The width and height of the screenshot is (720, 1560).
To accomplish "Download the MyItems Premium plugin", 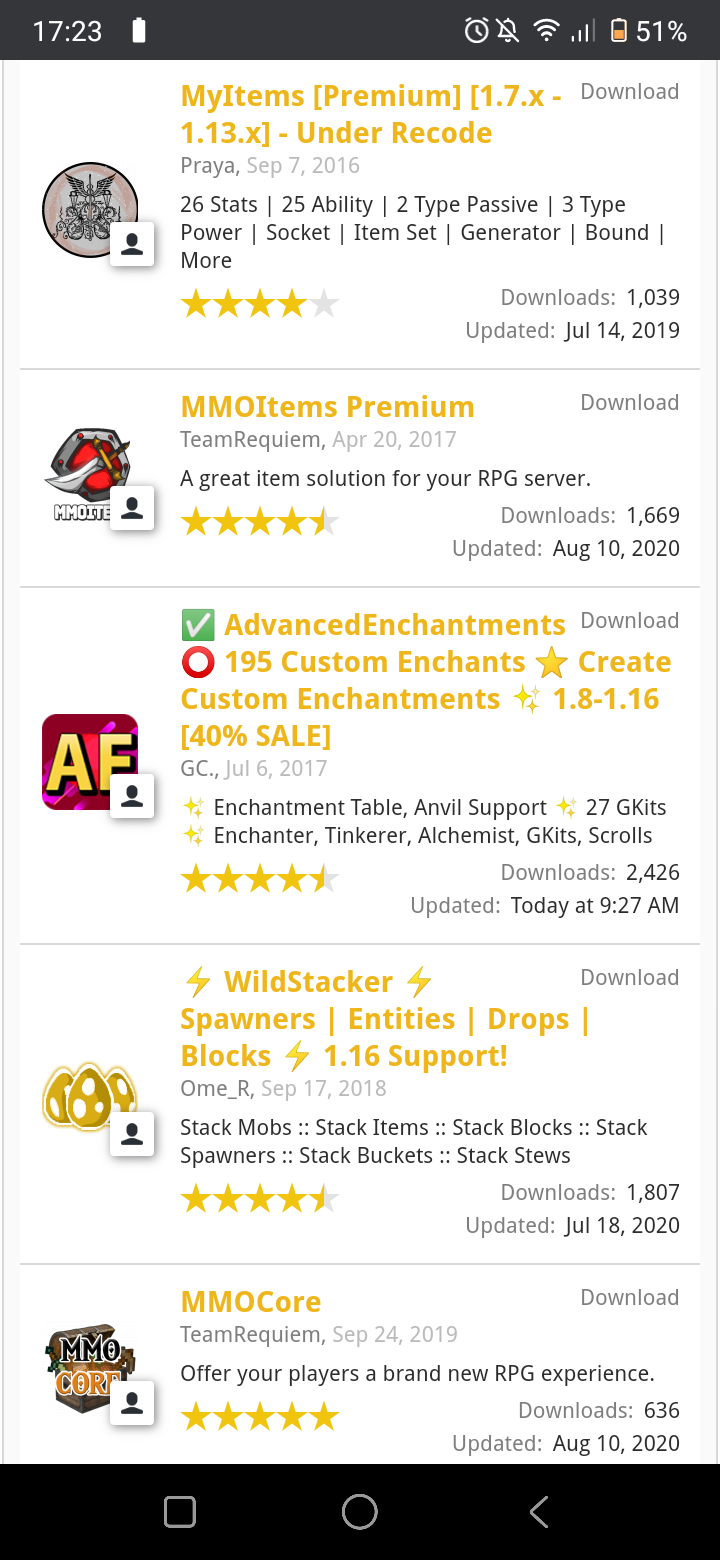I will click(x=629, y=92).
